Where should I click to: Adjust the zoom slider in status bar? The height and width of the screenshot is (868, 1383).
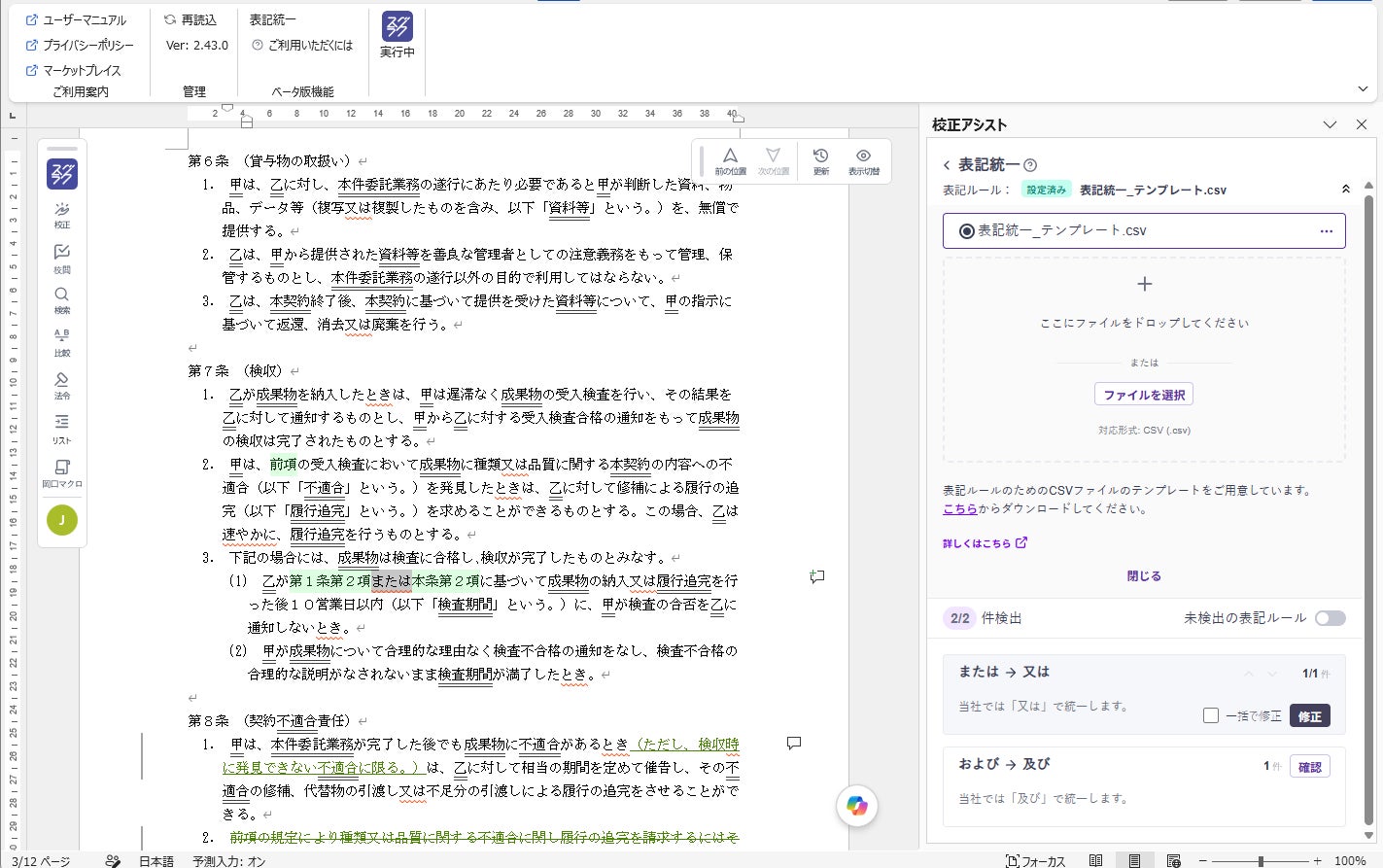(1260, 861)
